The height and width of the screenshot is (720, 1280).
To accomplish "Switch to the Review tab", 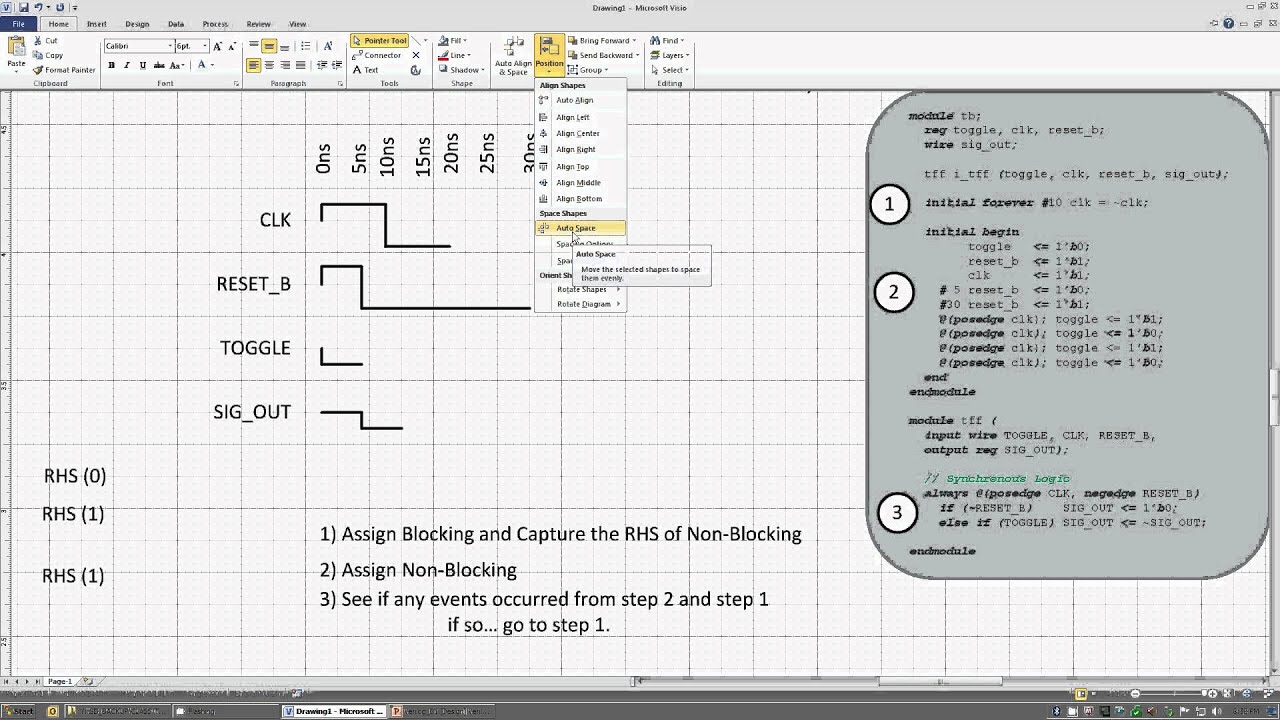I will (x=258, y=24).
